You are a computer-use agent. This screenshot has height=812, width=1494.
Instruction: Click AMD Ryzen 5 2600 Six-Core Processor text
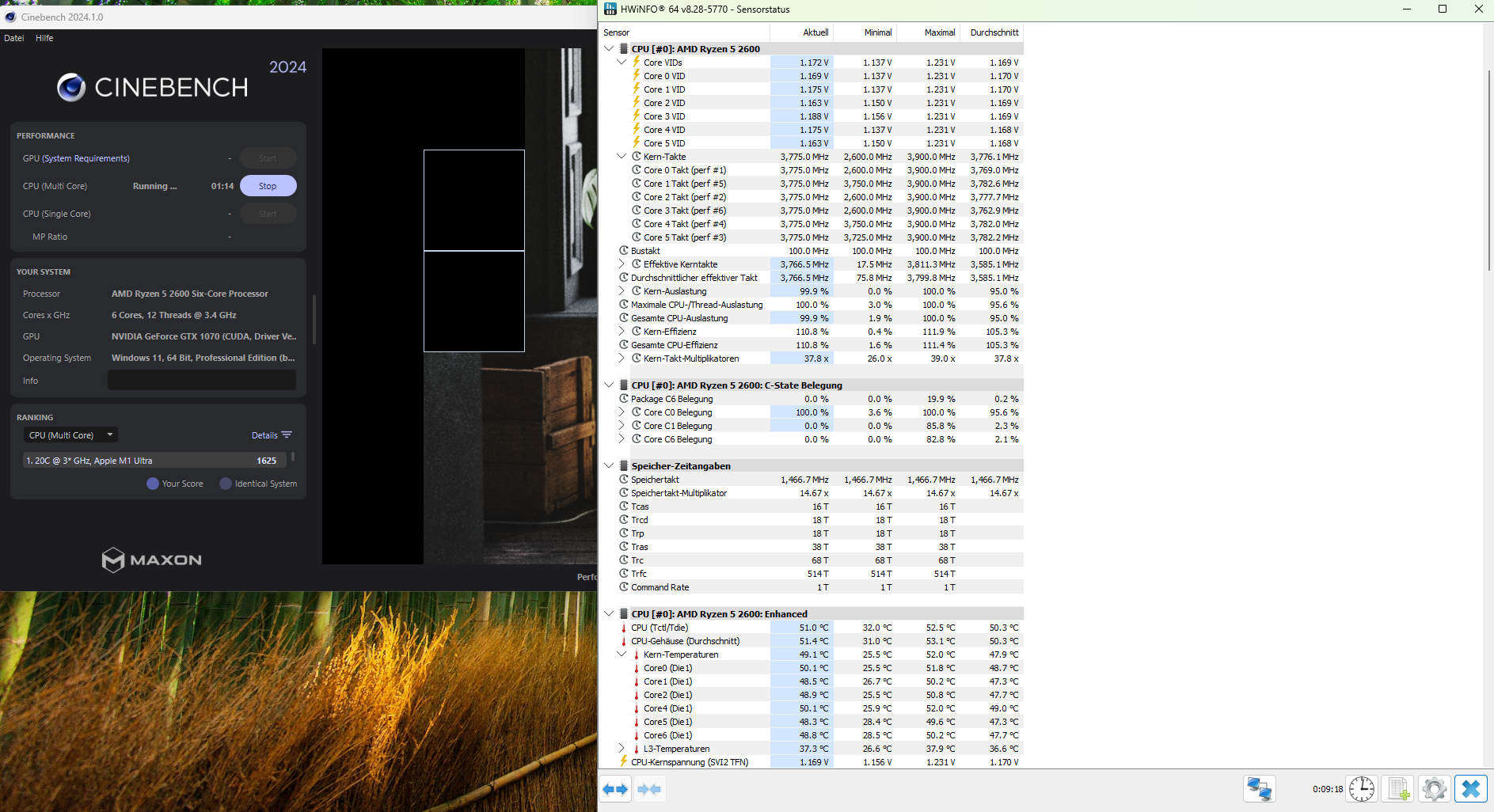coord(190,294)
